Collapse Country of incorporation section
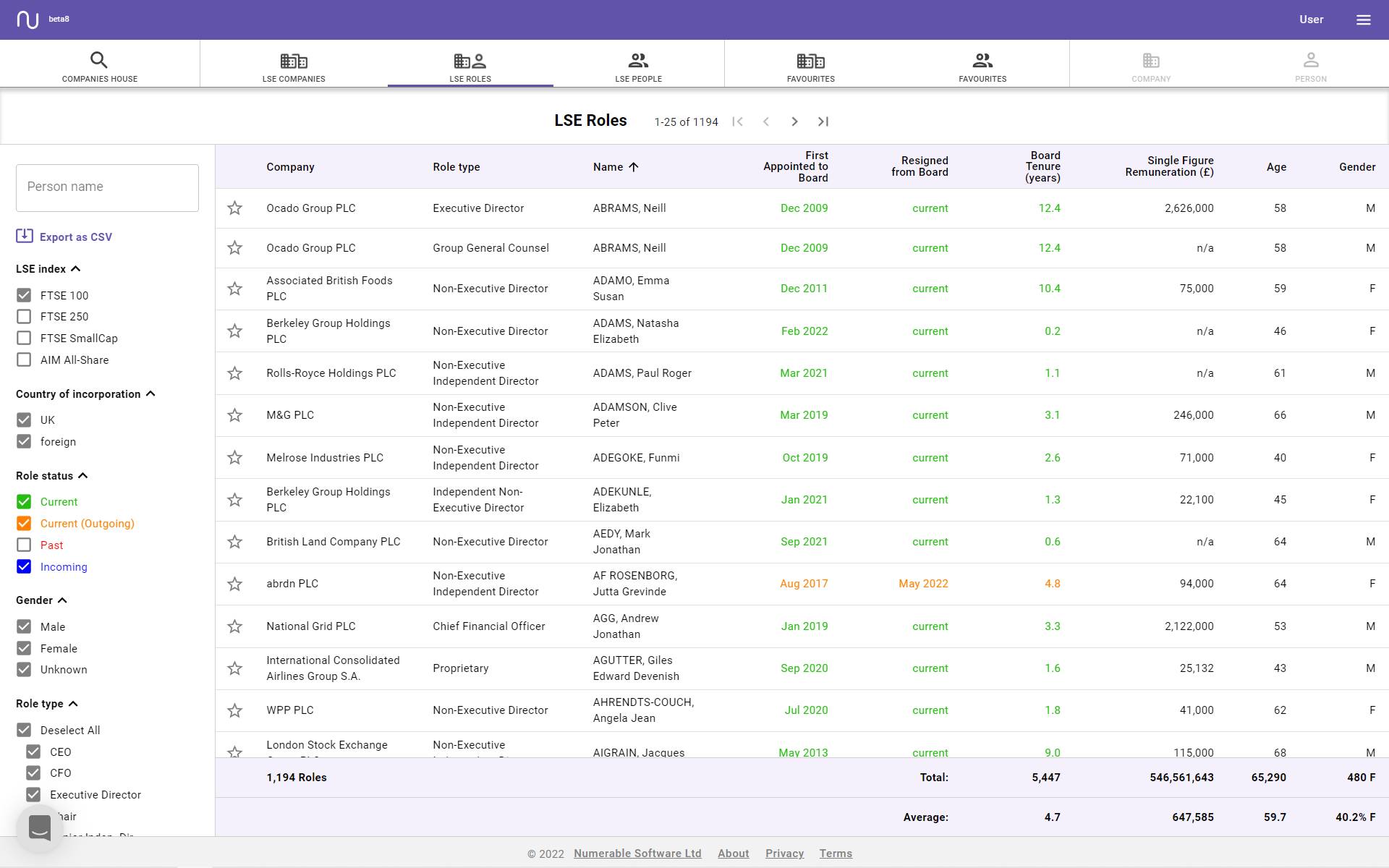The image size is (1389, 868). tap(150, 394)
